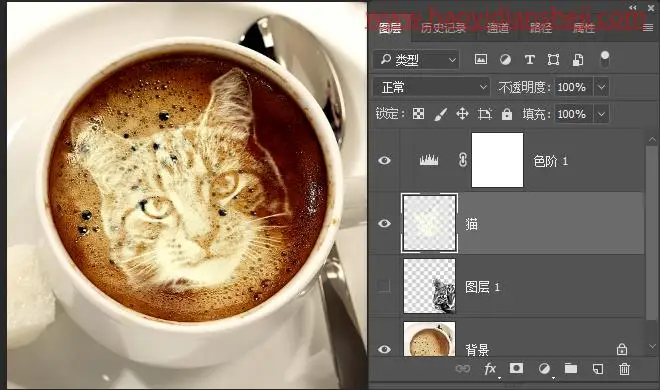Delete layer with trash icon
660x390 pixels.
(x=624, y=369)
